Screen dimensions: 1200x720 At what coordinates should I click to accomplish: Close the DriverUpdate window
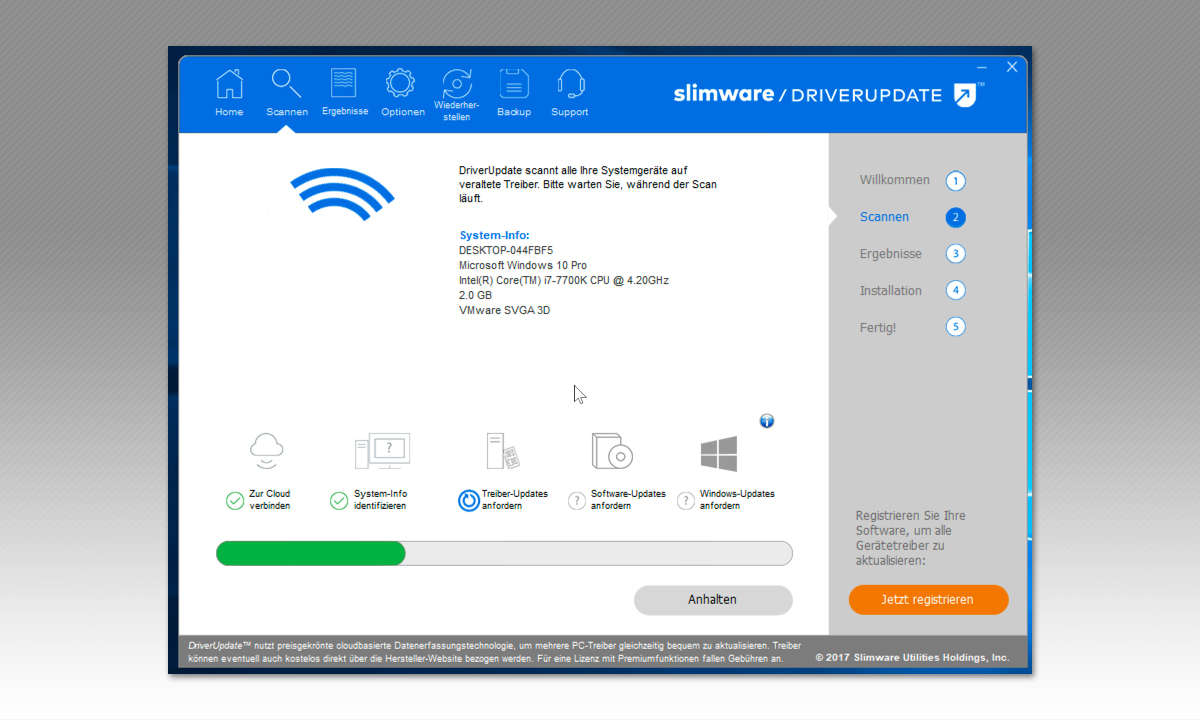click(1012, 67)
